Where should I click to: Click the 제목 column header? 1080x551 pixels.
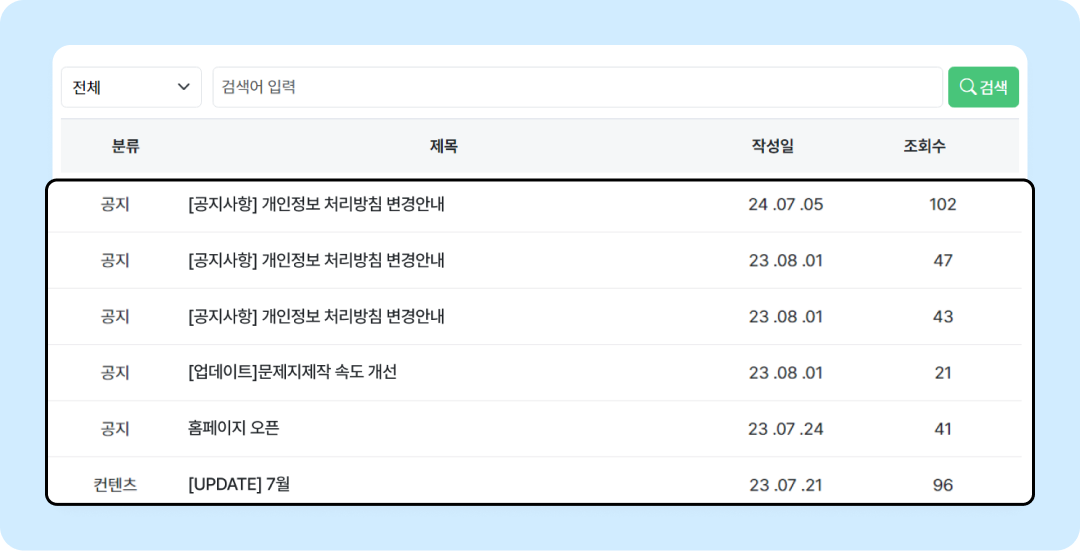coord(444,146)
